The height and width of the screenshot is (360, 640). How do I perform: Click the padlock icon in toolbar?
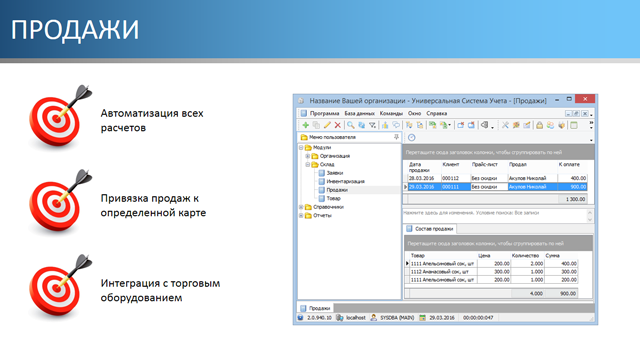tap(539, 125)
